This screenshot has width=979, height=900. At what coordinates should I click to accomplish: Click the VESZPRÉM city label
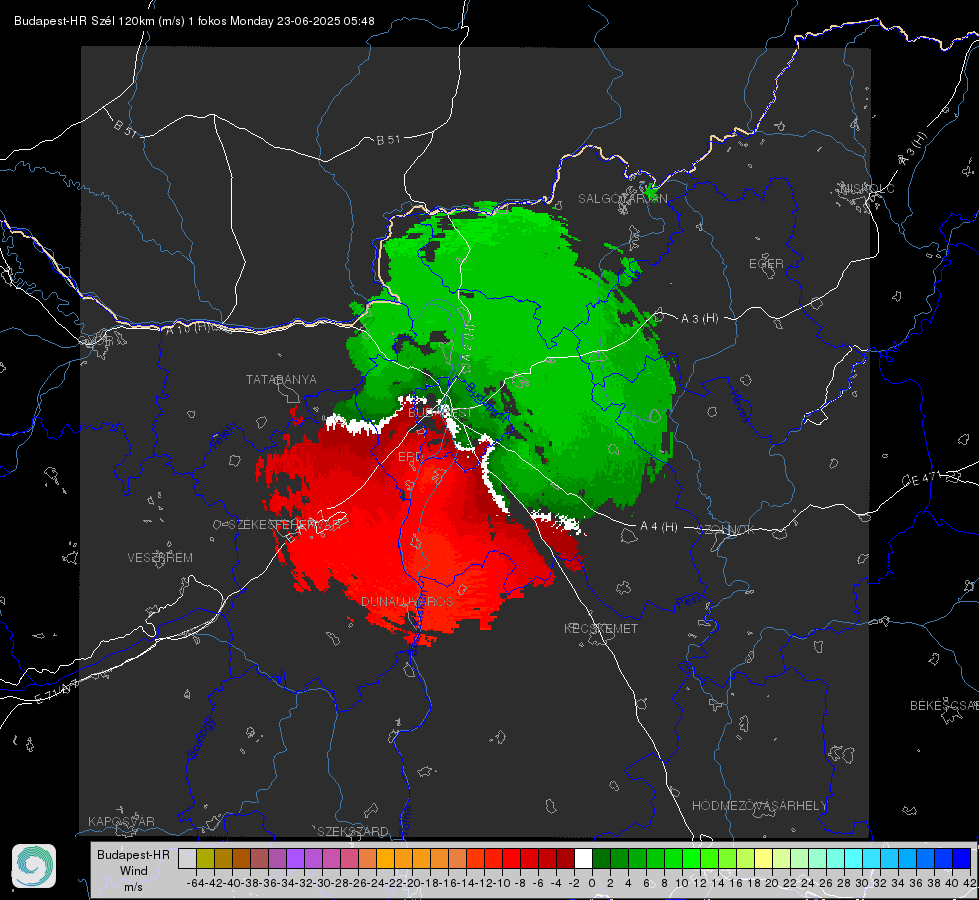point(160,557)
